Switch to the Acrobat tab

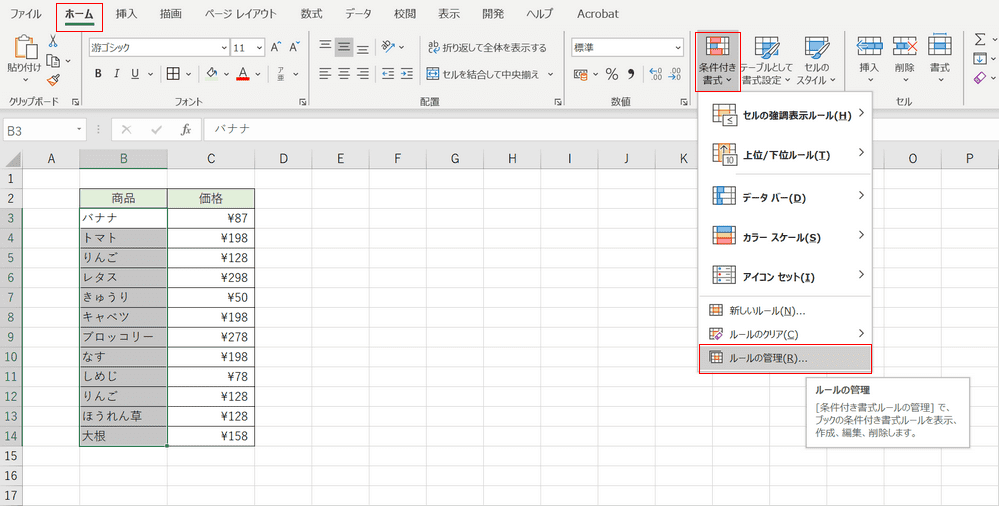598,13
